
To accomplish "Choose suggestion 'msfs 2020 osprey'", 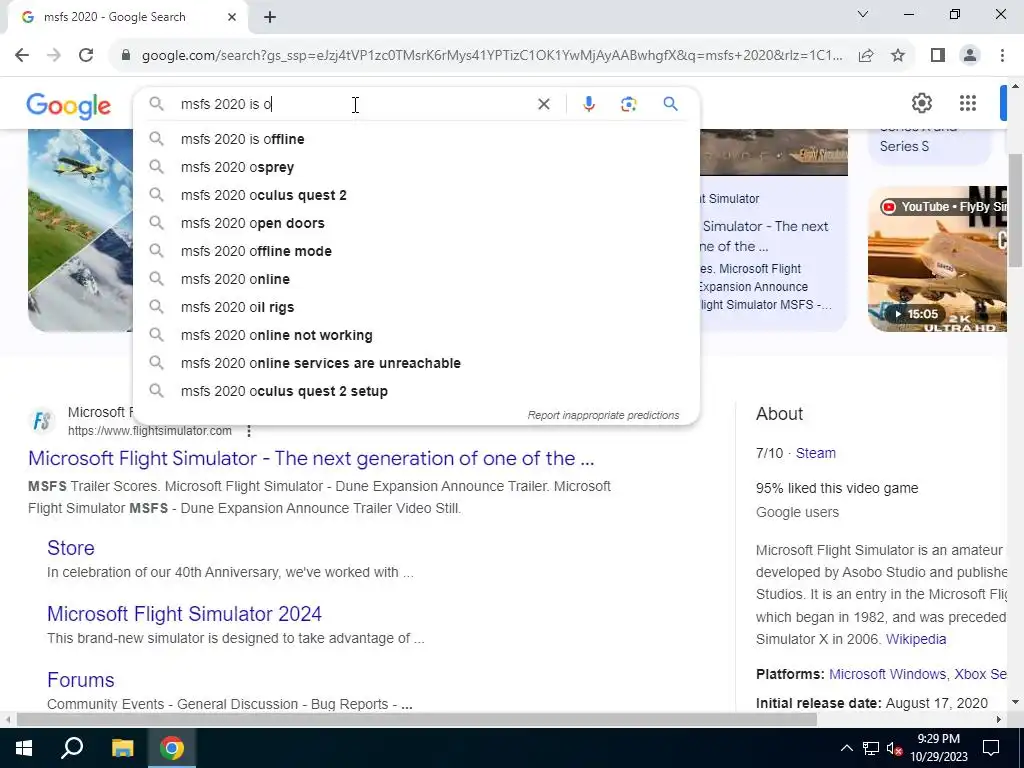I will [416, 167].
